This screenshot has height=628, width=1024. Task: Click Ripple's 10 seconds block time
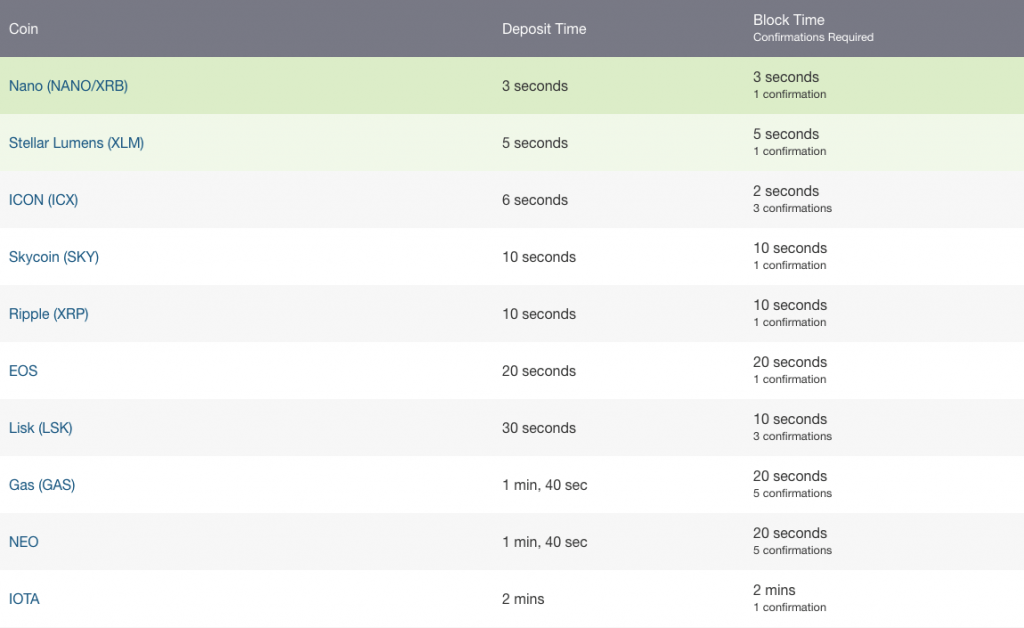(790, 305)
